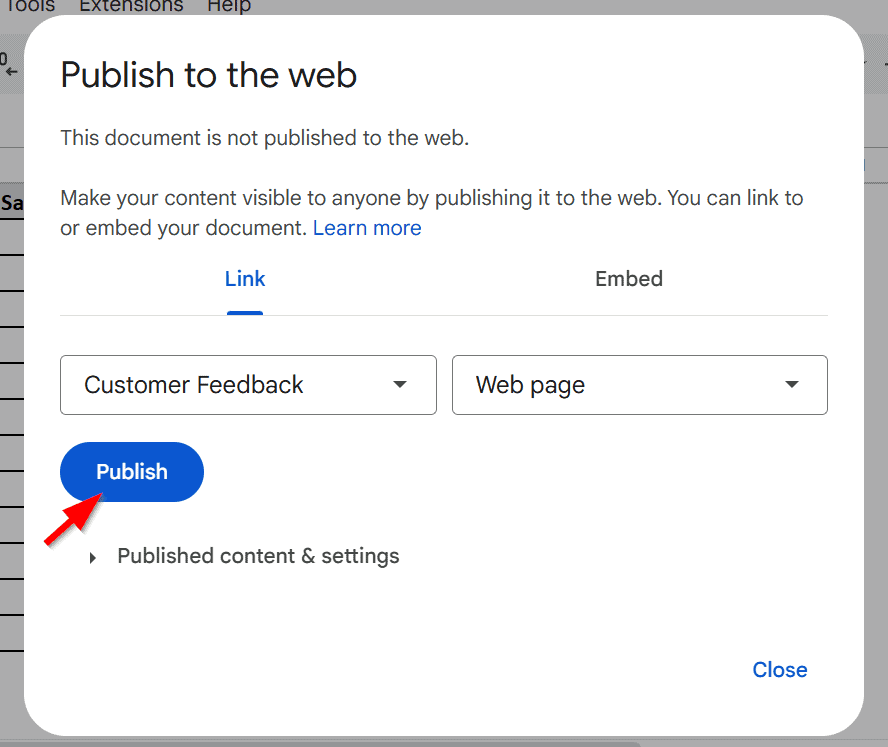Click the decrease decimal places toolbar icon
Image resolution: width=888 pixels, height=747 pixels.
tap(9, 64)
